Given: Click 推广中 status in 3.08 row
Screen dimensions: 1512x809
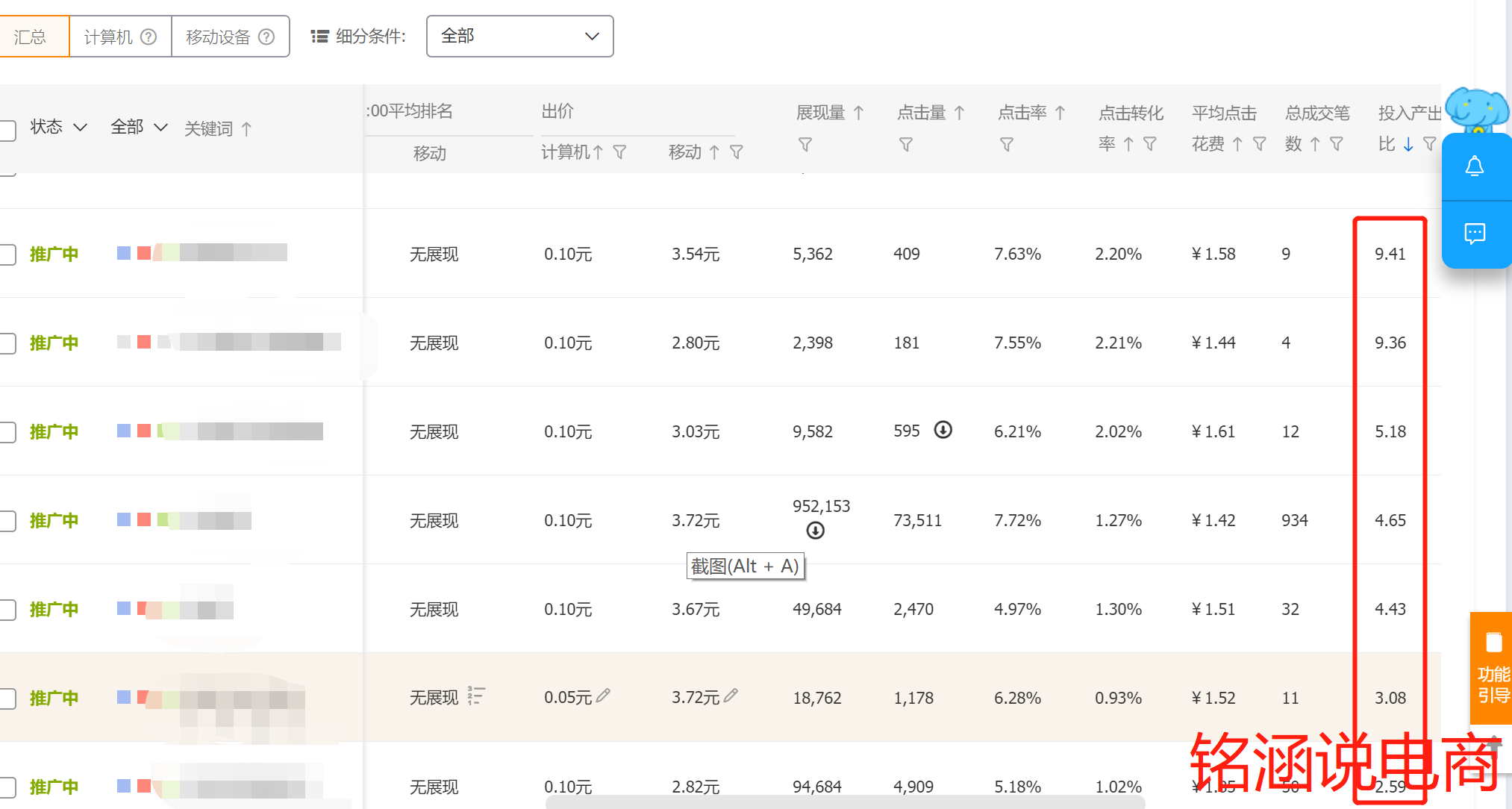Looking at the screenshot, I should pyautogui.click(x=54, y=699).
